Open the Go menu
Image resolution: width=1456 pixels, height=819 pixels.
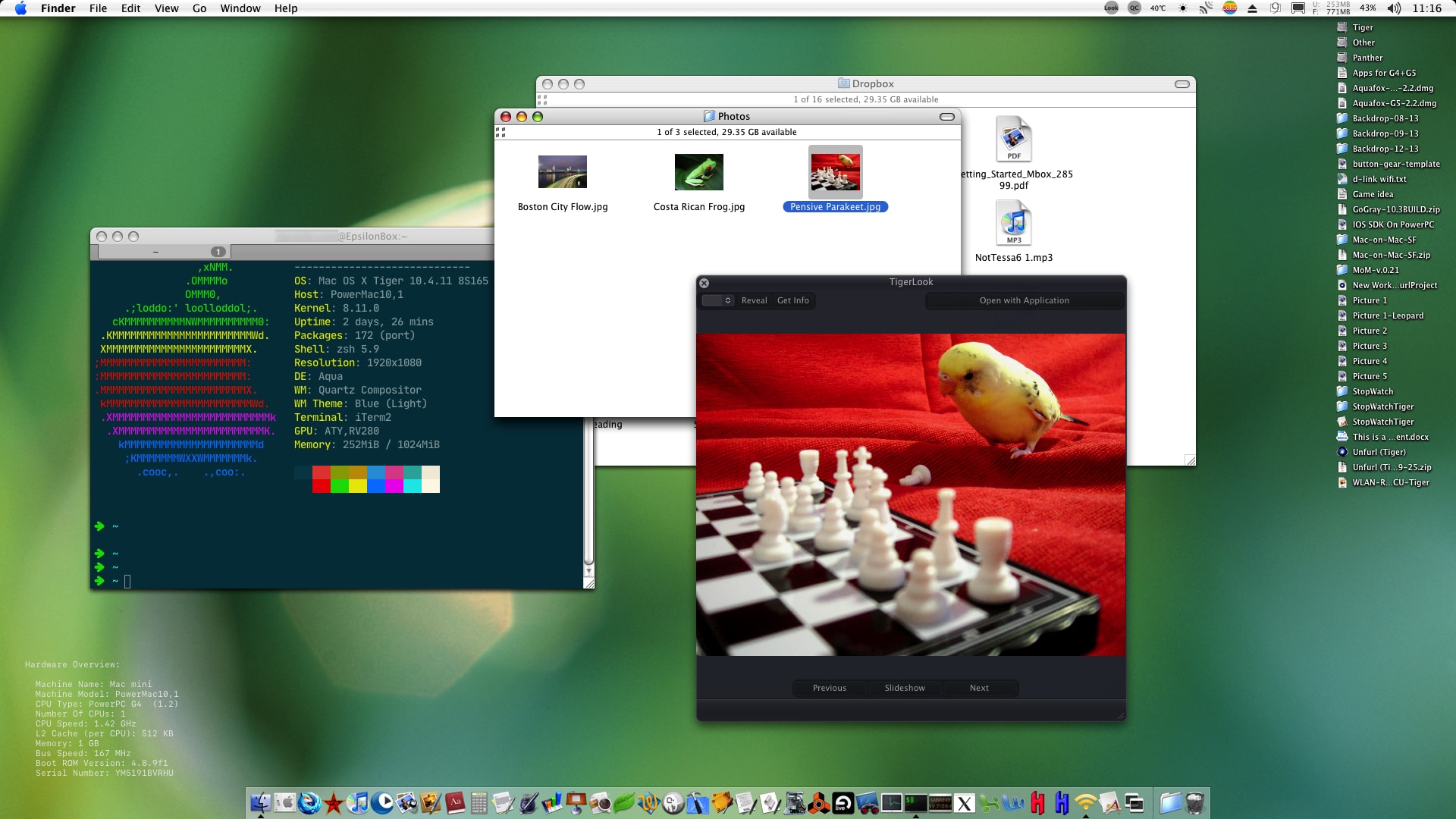click(x=199, y=8)
